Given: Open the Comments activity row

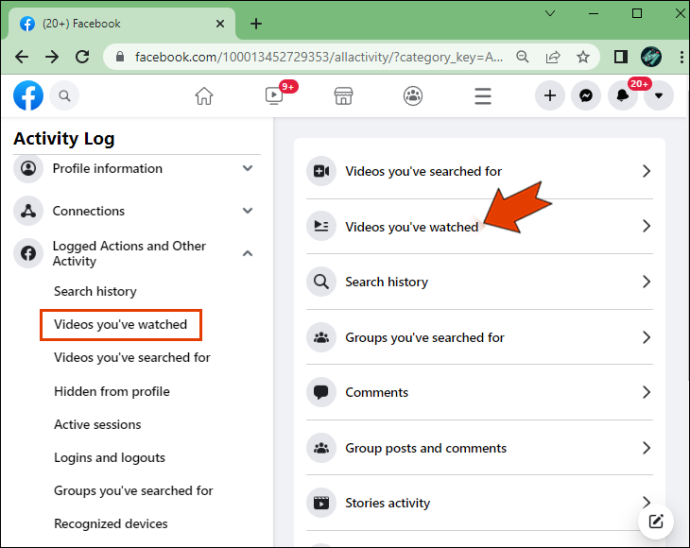Looking at the screenshot, I should point(479,392).
